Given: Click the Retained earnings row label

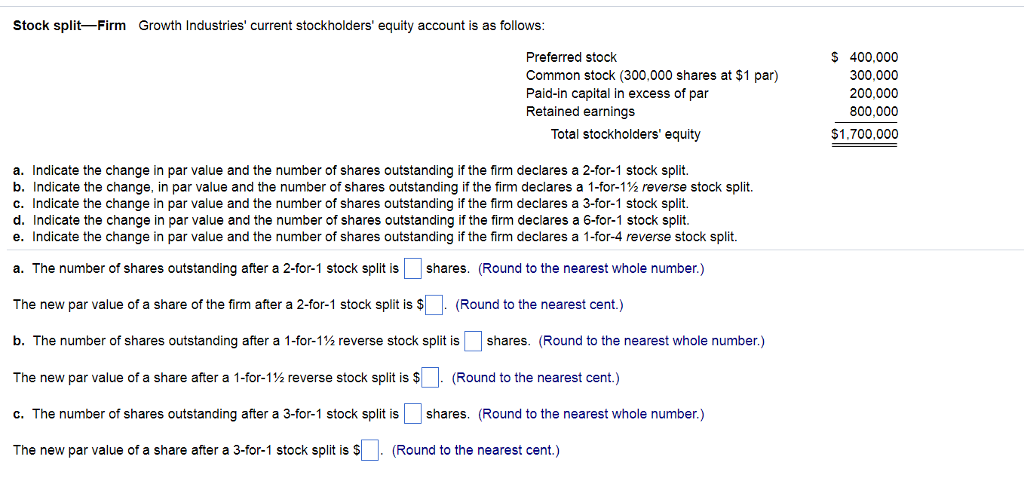Looking at the screenshot, I should 581,112.
